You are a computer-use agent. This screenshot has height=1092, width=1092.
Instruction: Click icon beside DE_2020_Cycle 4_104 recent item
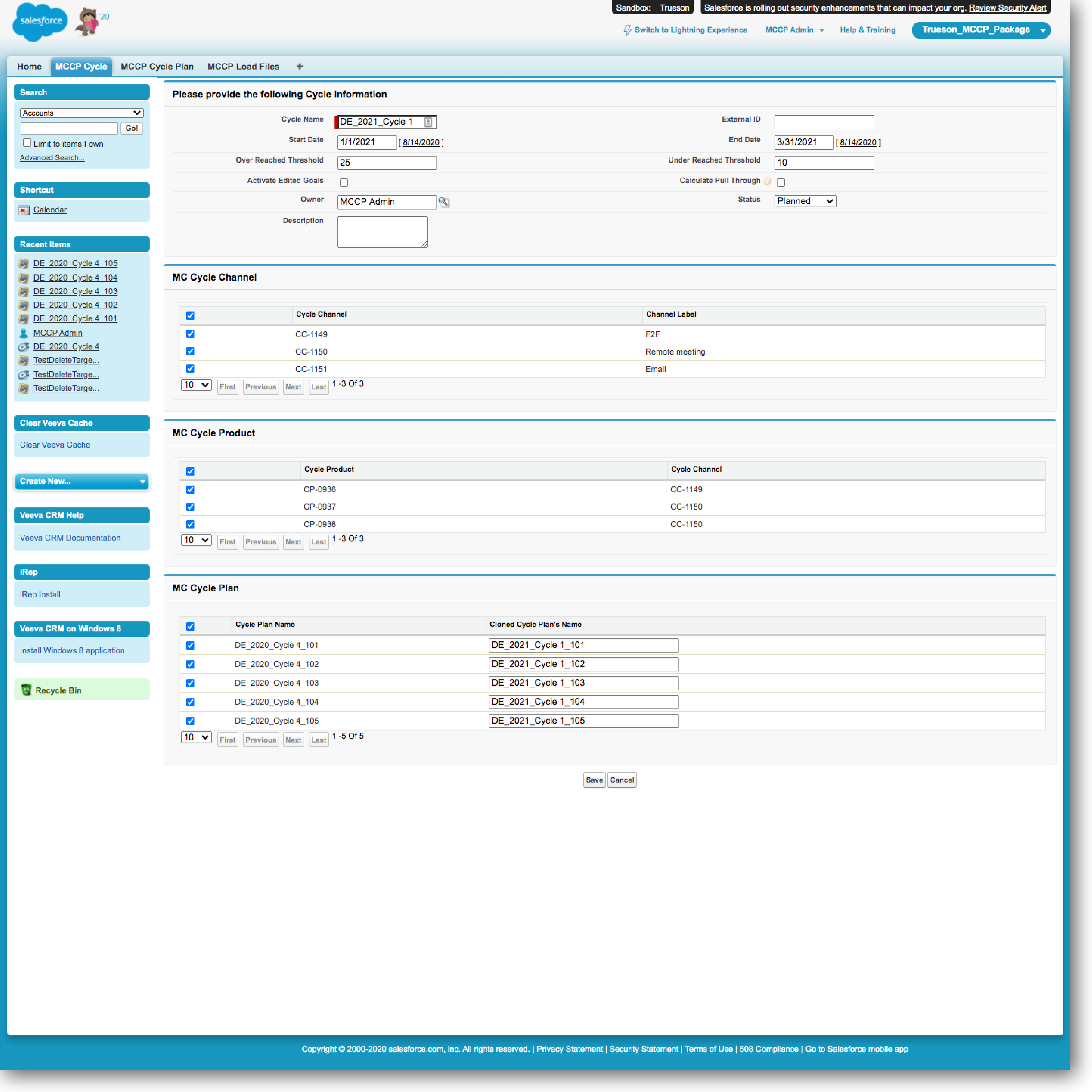coord(24,278)
